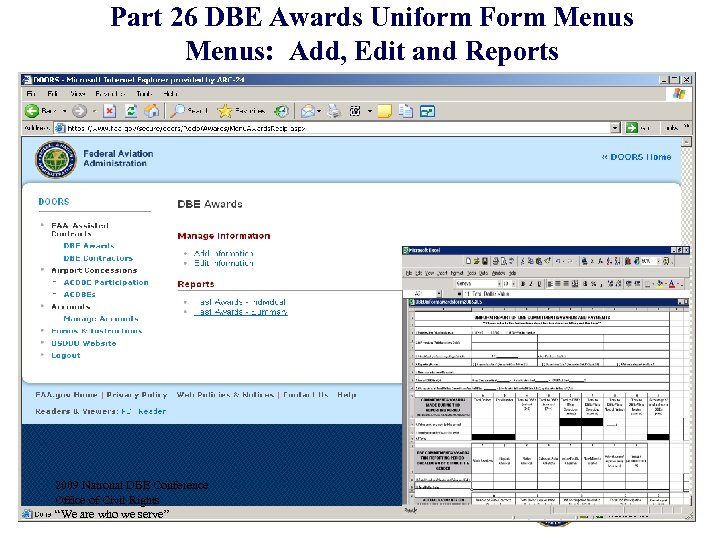Screen dimensions: 720x540
Task: Click the FAA seal logo
Action: 56,159
